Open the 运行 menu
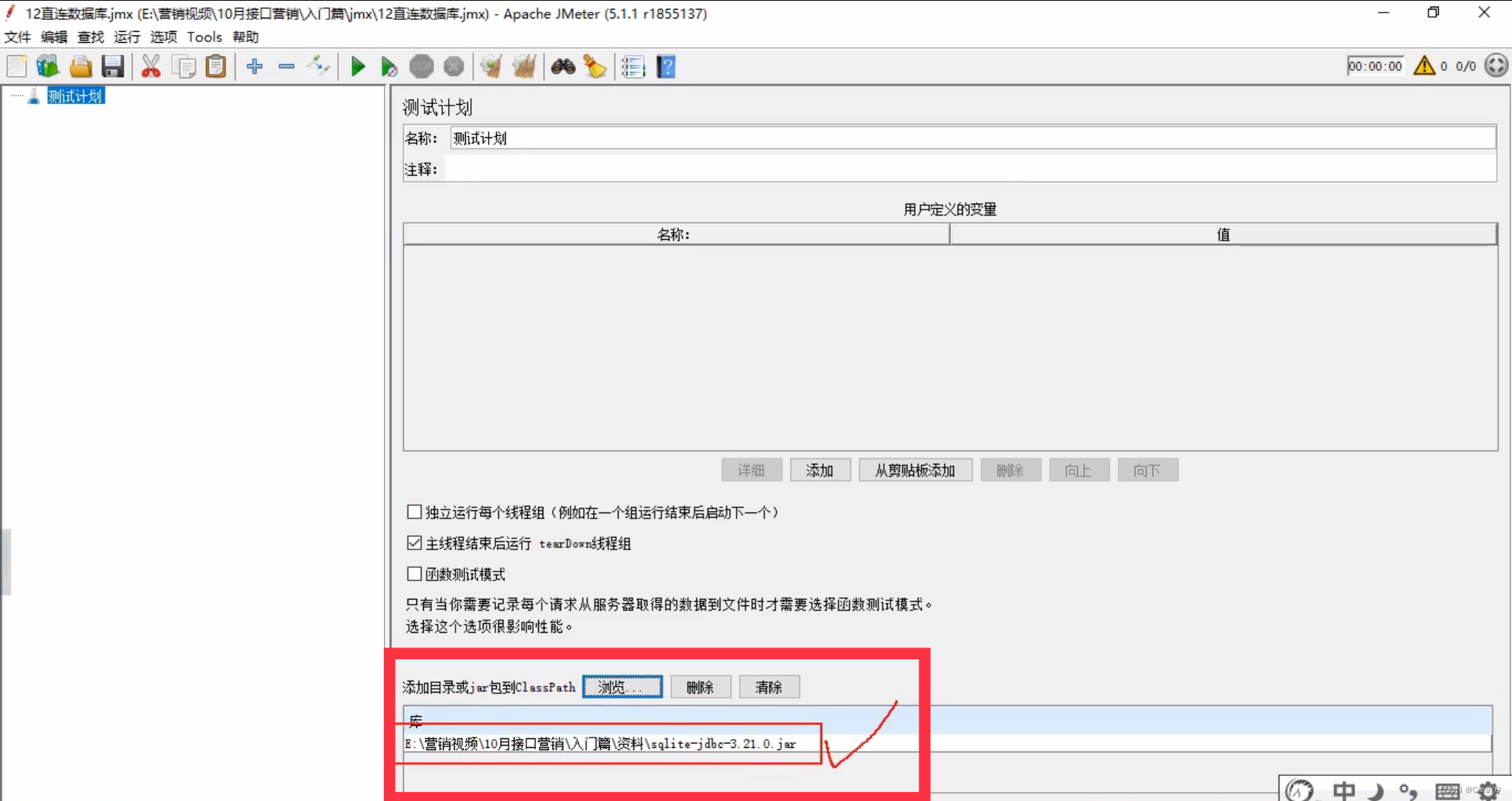The image size is (1512, 801). point(127,37)
